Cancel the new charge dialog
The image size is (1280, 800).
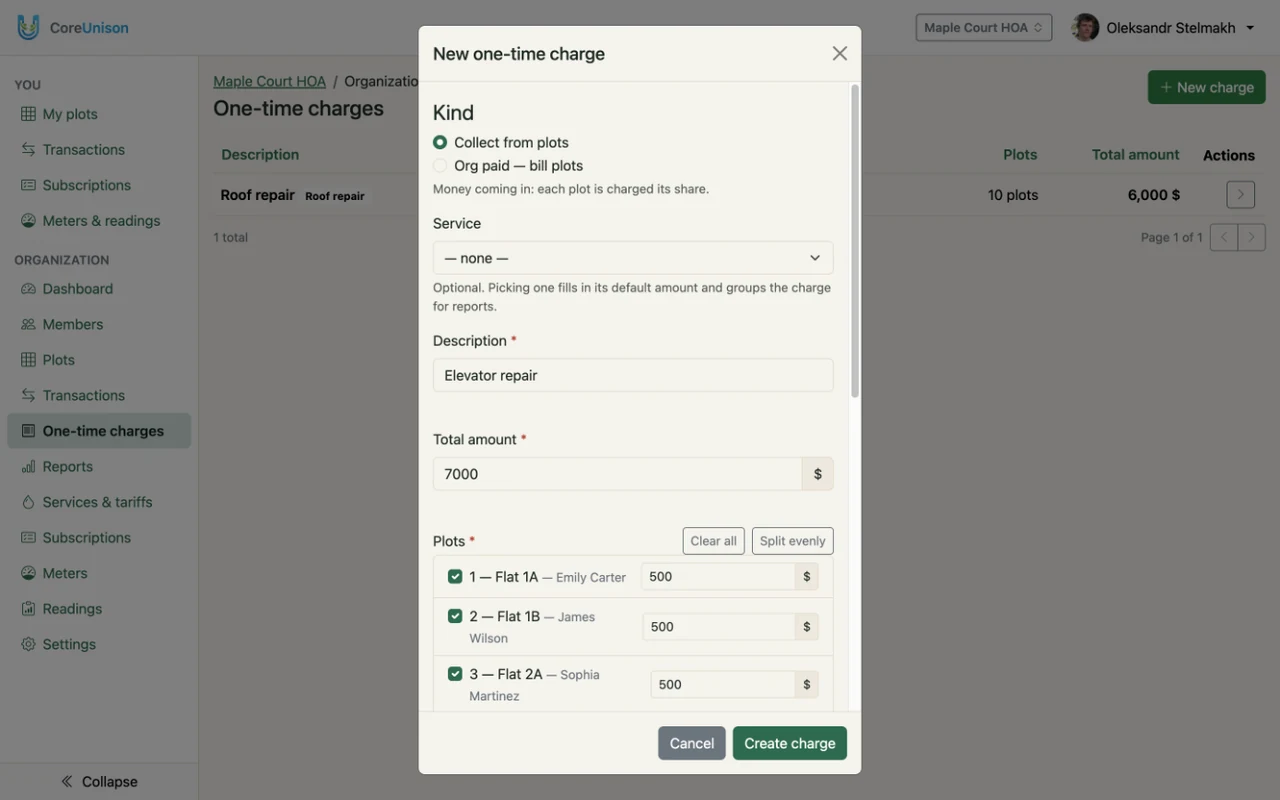coord(692,743)
